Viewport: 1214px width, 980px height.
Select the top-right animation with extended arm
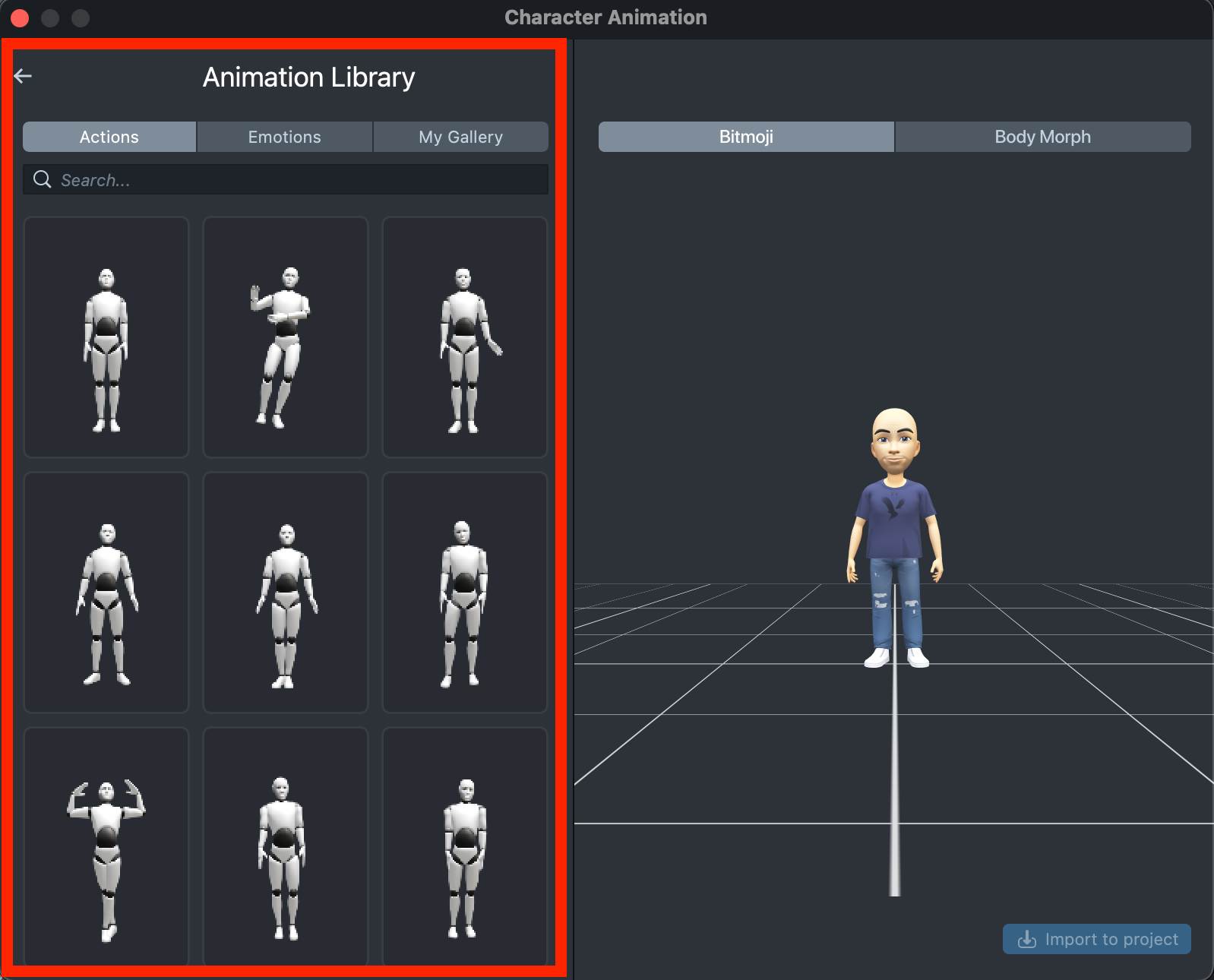coord(465,337)
